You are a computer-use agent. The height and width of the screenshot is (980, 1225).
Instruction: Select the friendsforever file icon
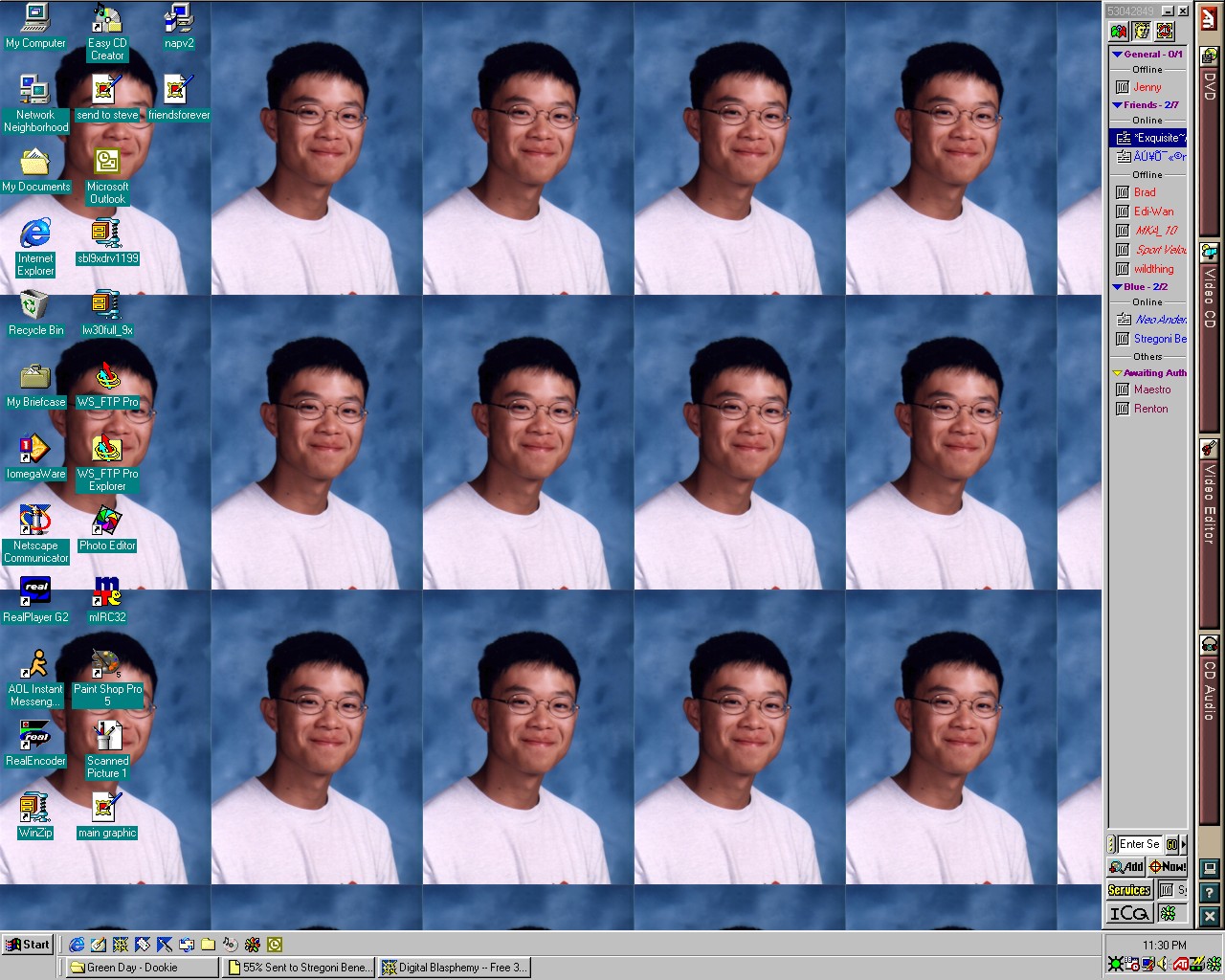(179, 99)
